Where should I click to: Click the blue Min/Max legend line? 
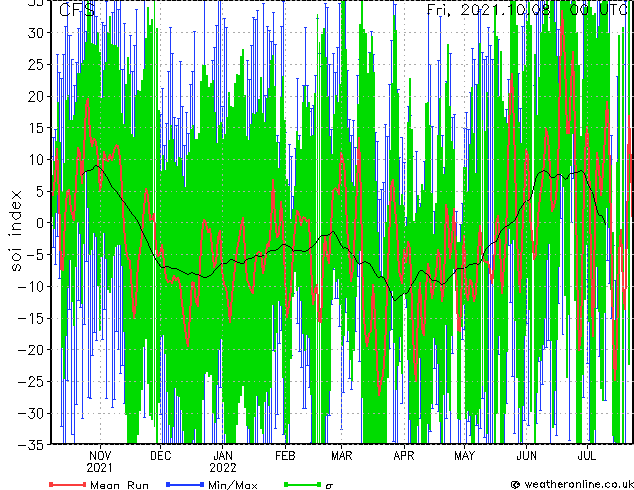[x=185, y=484]
